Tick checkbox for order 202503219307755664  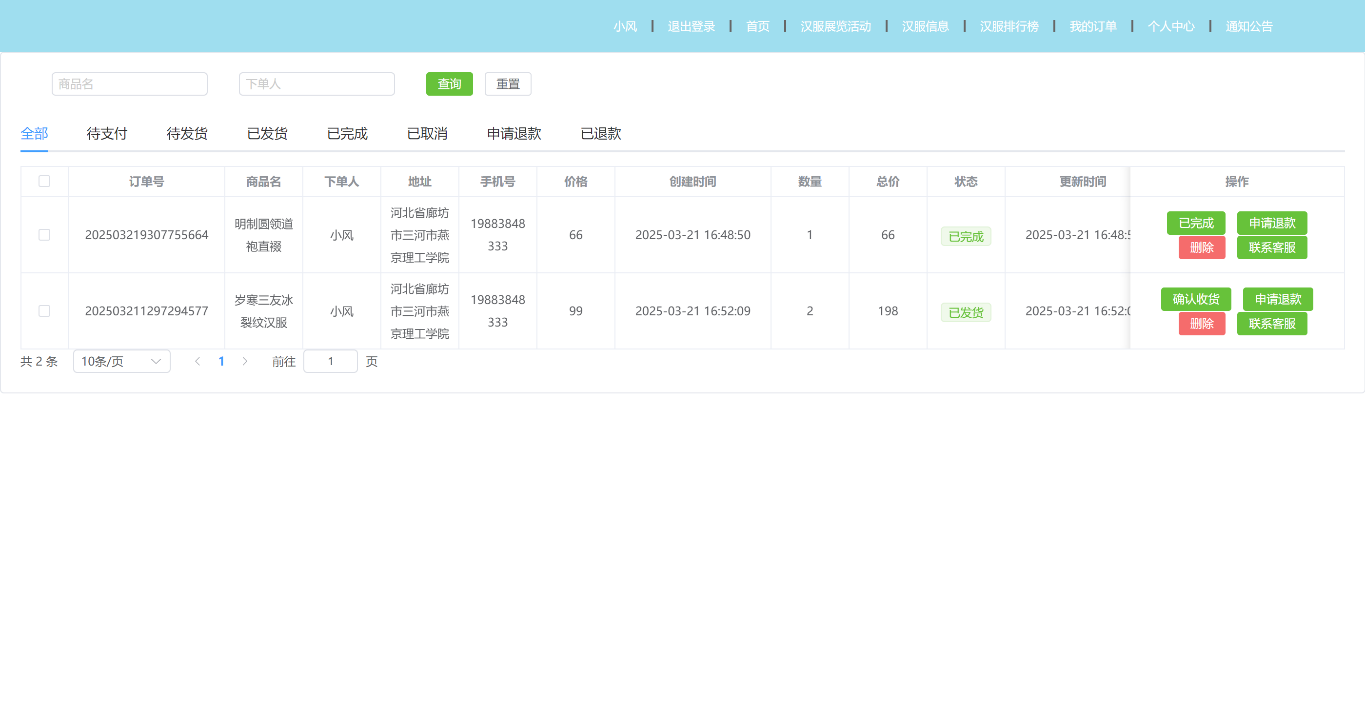(44, 235)
